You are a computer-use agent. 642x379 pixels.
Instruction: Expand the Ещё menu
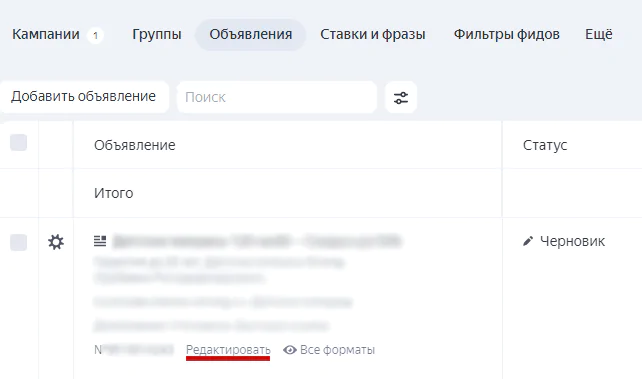tap(599, 34)
